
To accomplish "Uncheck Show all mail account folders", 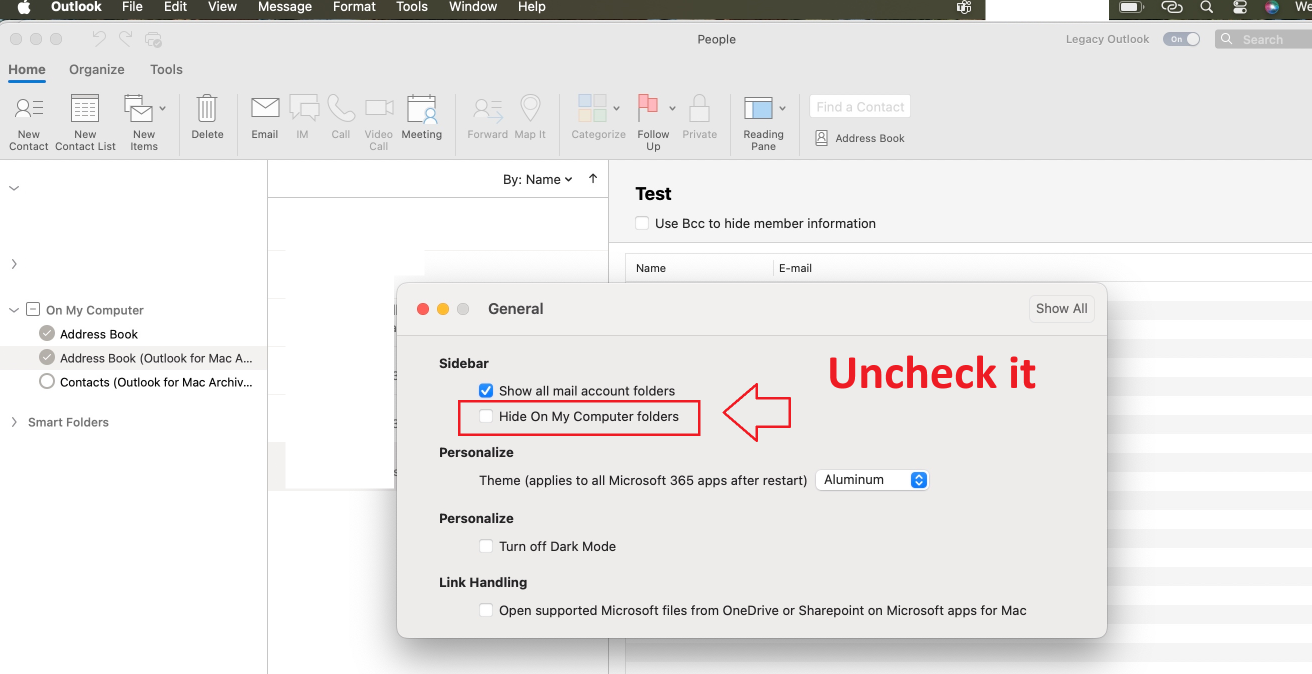I will point(486,391).
